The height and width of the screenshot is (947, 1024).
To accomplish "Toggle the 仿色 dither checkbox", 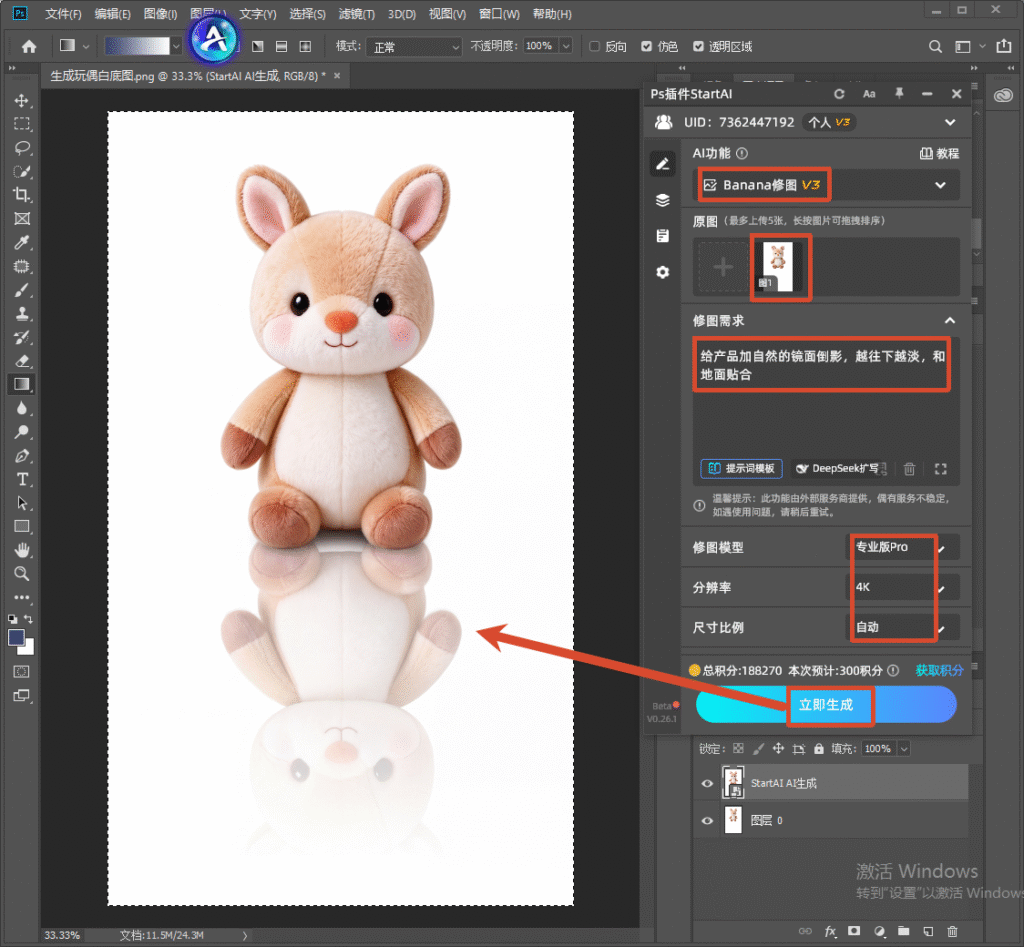I will pos(647,46).
